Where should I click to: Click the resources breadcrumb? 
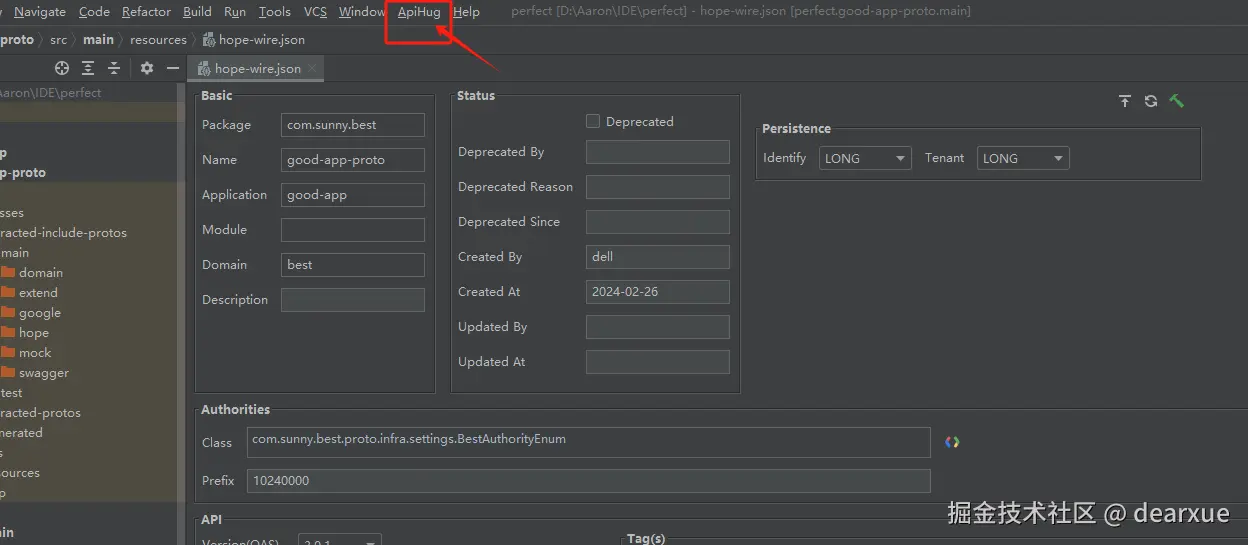tap(158, 40)
